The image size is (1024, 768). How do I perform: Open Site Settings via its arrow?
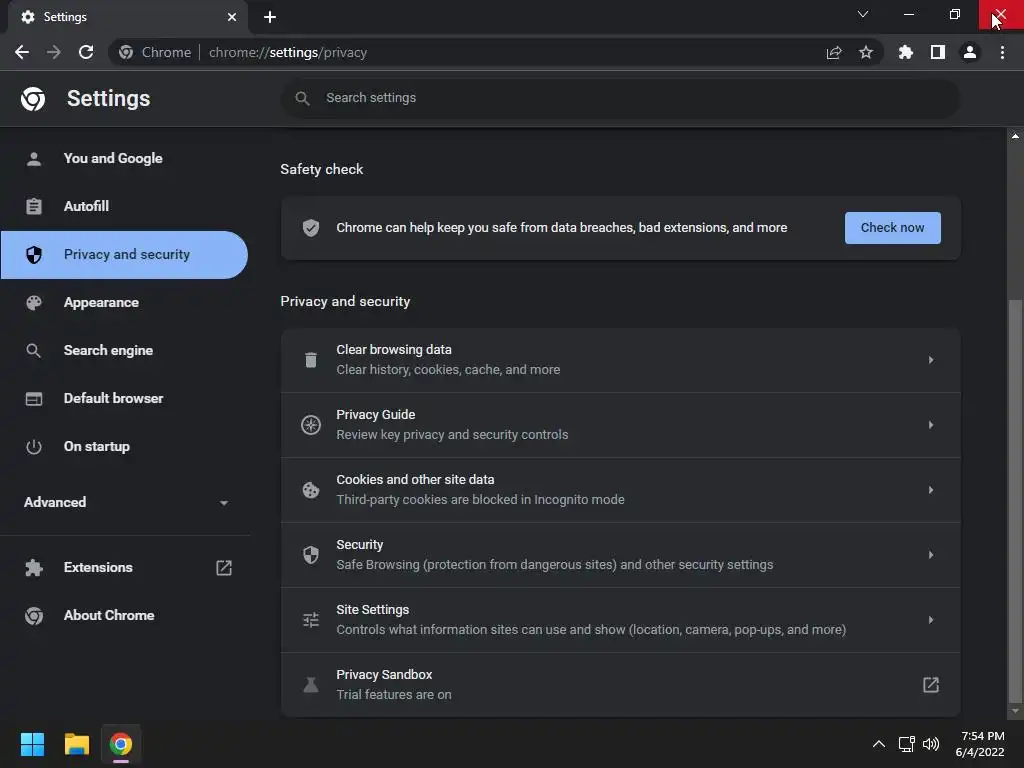coord(931,620)
